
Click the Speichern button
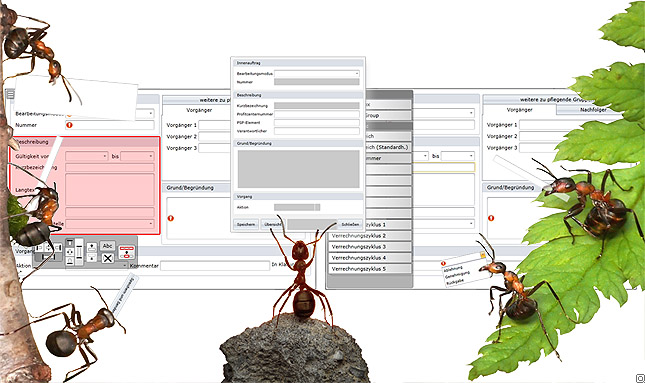[246, 224]
